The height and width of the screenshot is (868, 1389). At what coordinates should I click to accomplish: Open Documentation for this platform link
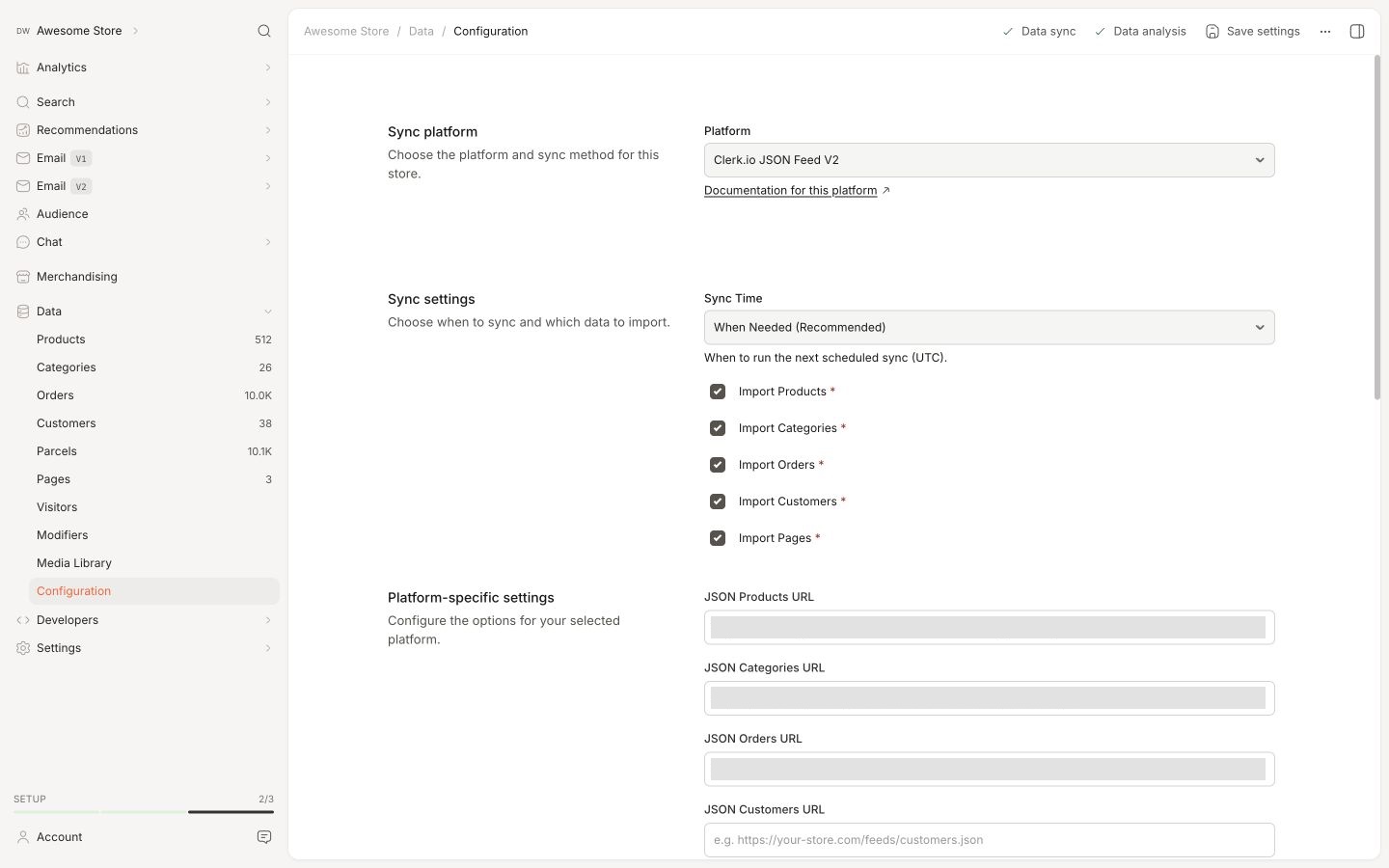pos(797,191)
